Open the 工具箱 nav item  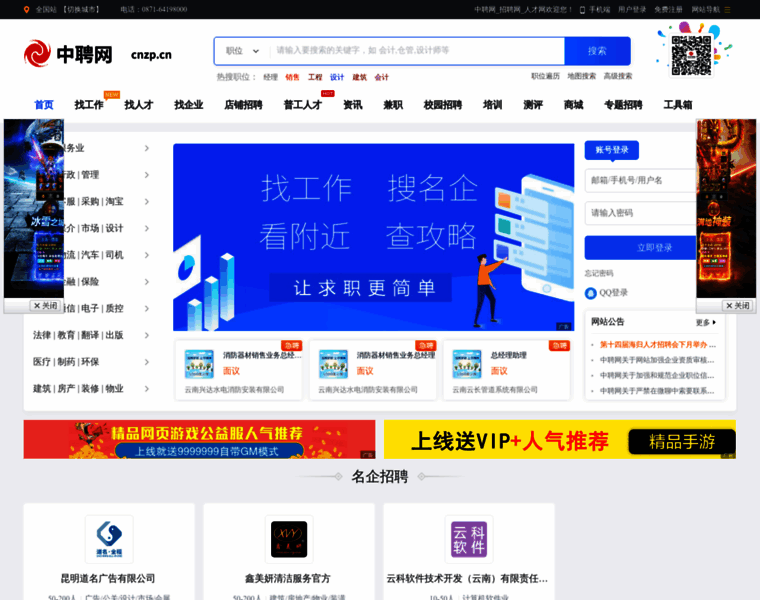tap(678, 105)
